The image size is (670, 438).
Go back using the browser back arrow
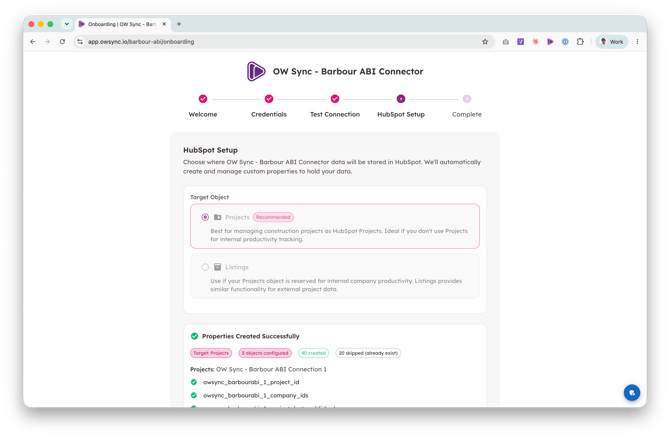pos(33,42)
